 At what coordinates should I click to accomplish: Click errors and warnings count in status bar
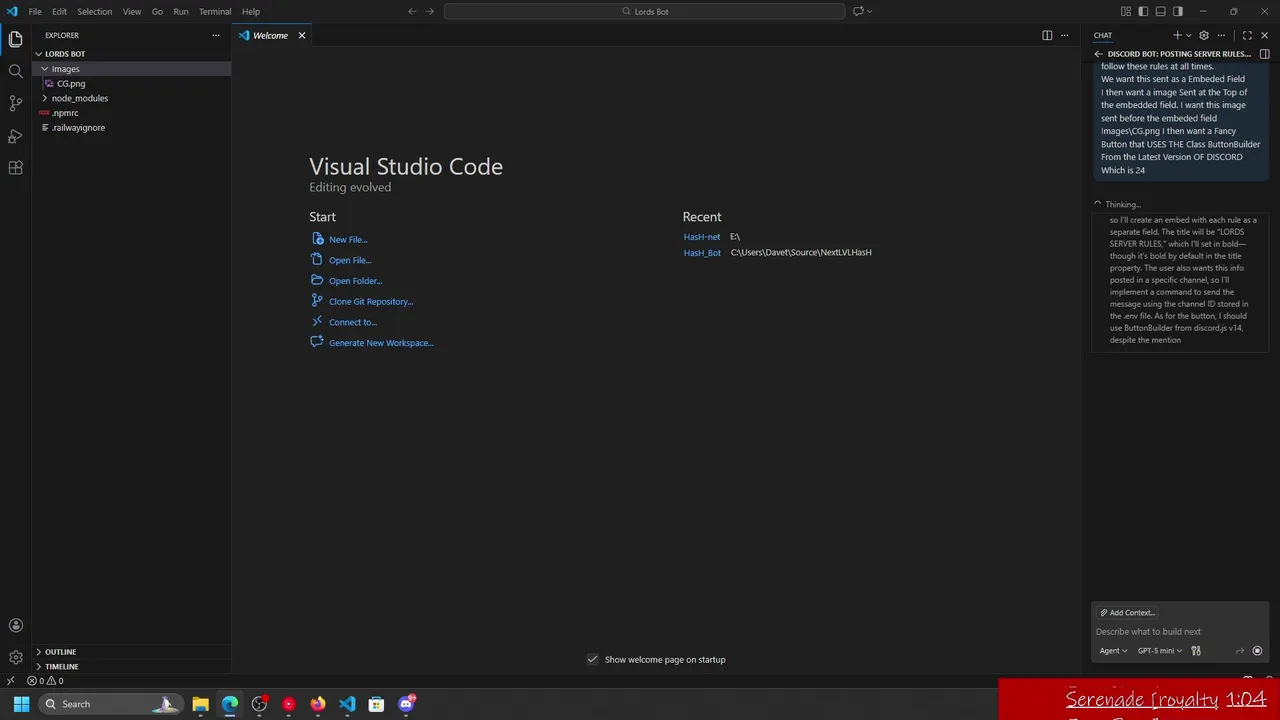point(46,681)
